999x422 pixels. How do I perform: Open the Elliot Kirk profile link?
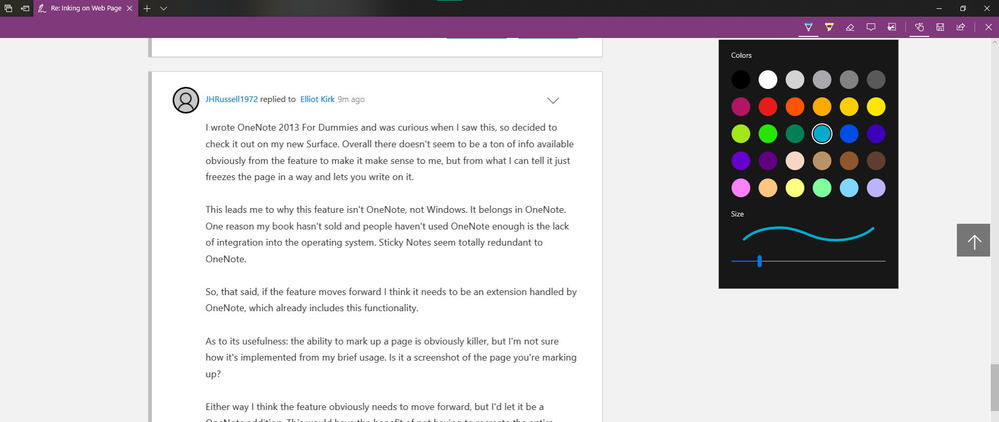point(317,99)
